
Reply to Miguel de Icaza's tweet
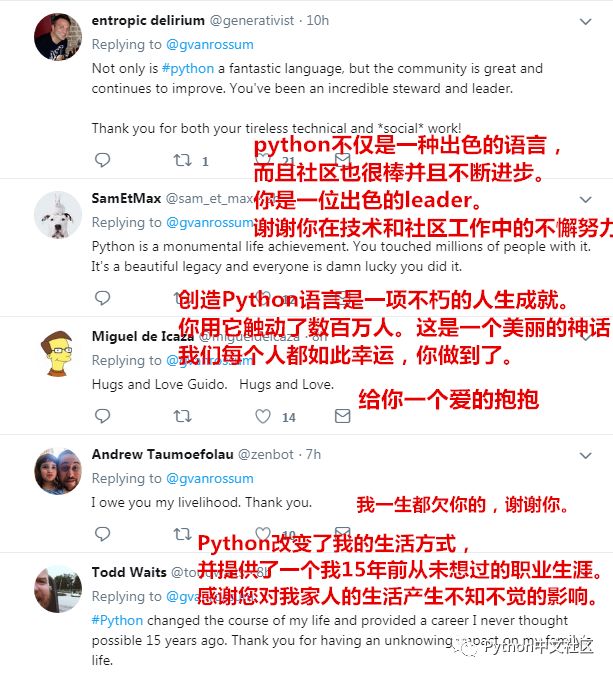(102, 416)
